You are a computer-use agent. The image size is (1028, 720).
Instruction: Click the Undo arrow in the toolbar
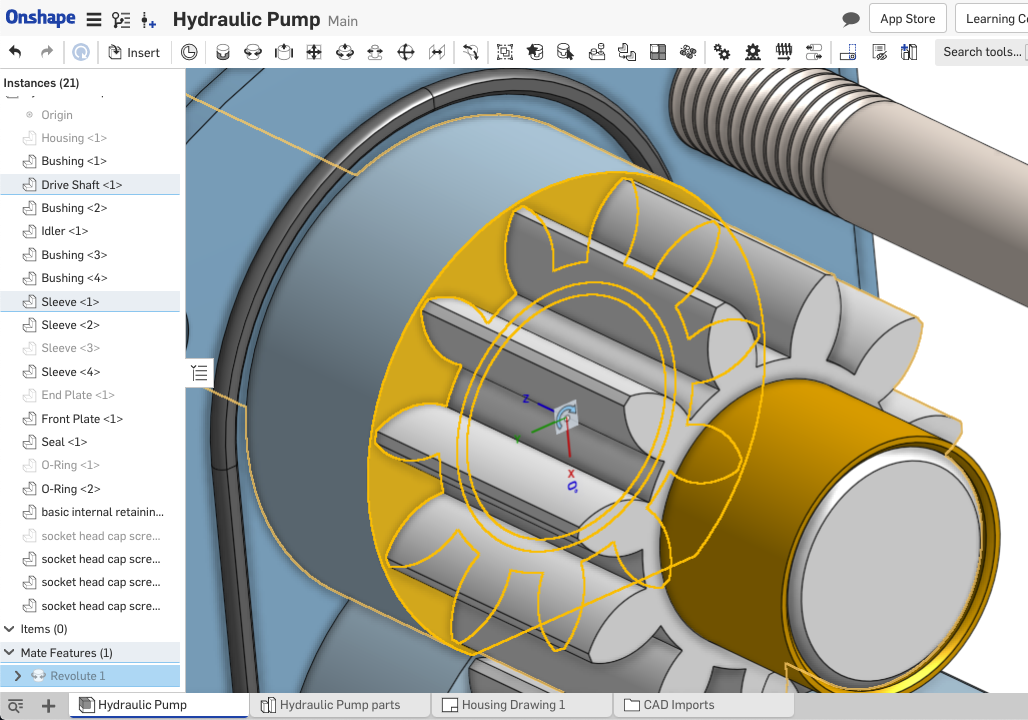tap(15, 52)
